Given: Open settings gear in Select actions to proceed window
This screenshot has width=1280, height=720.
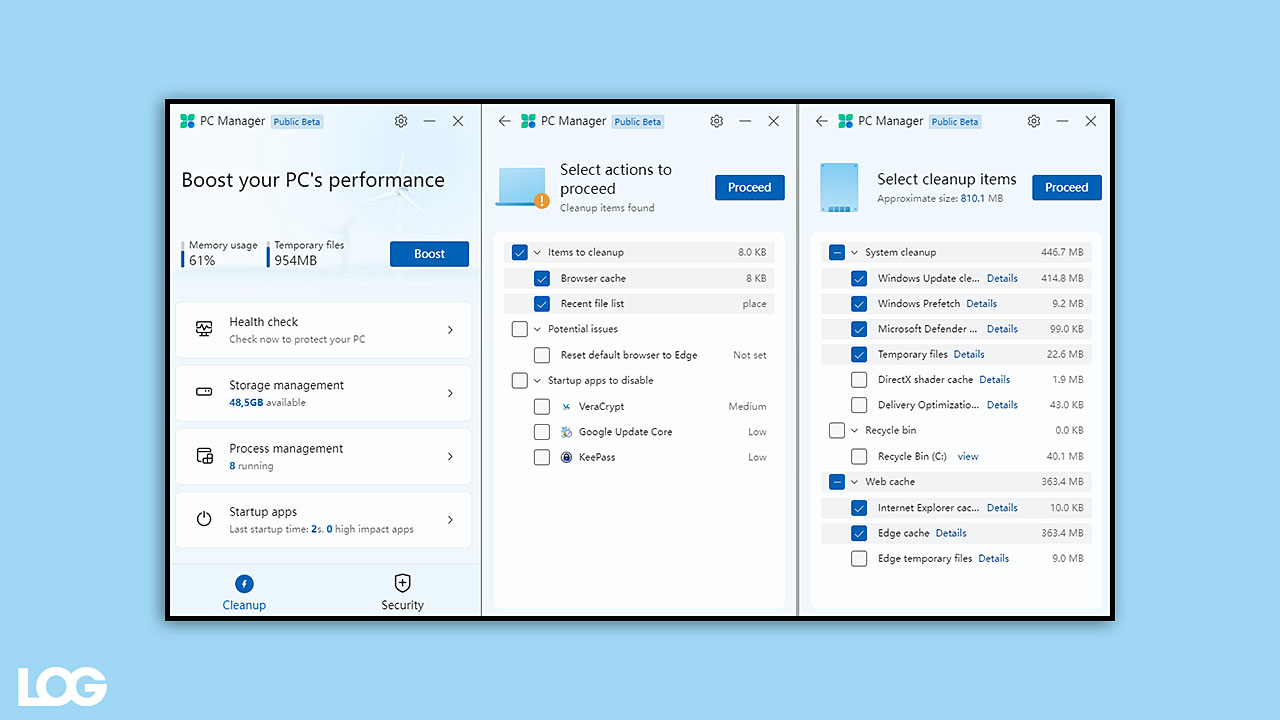Looking at the screenshot, I should tap(717, 121).
